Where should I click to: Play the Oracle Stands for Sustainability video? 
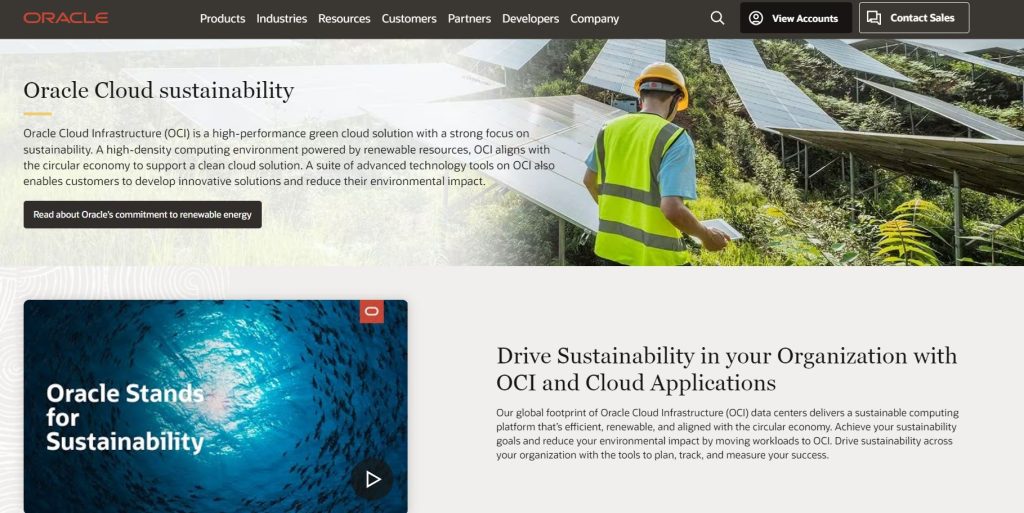372,479
